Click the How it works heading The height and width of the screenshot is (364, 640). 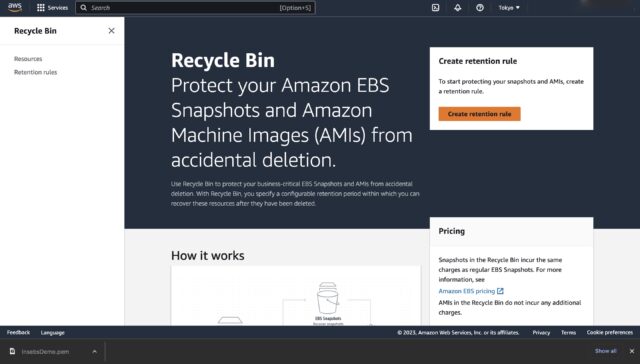208,255
